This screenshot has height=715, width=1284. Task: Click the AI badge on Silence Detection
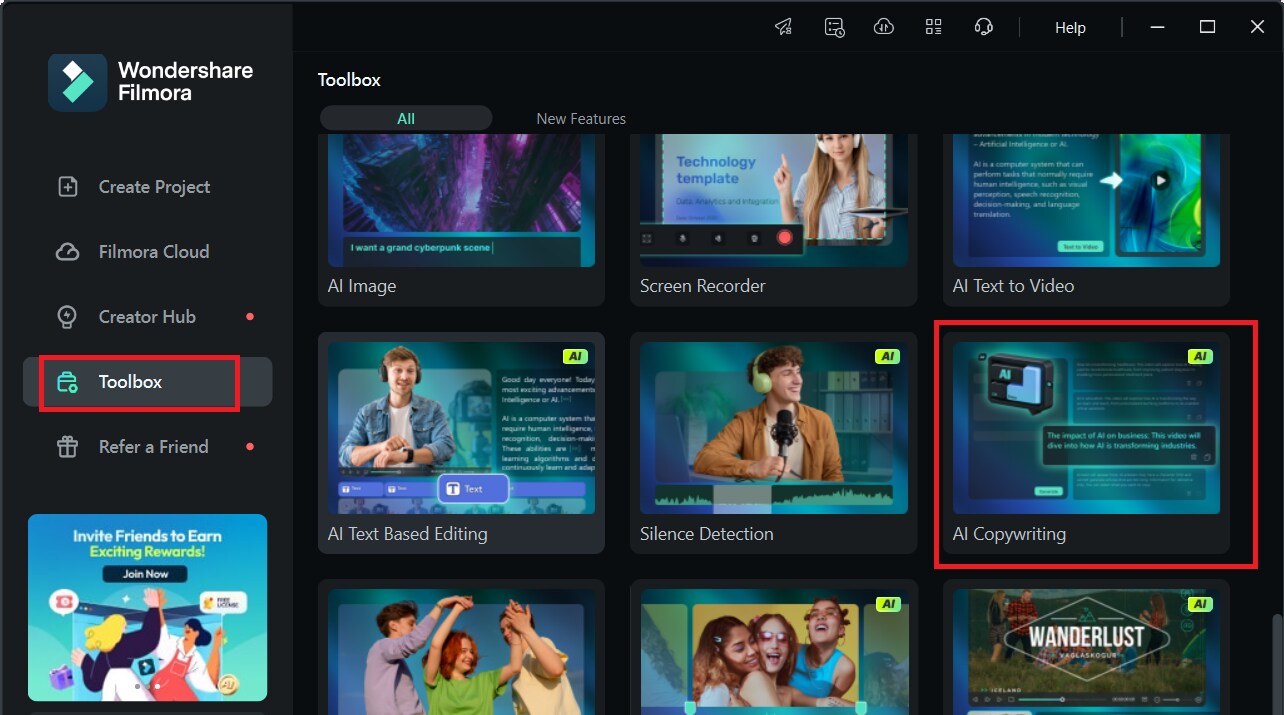point(887,356)
